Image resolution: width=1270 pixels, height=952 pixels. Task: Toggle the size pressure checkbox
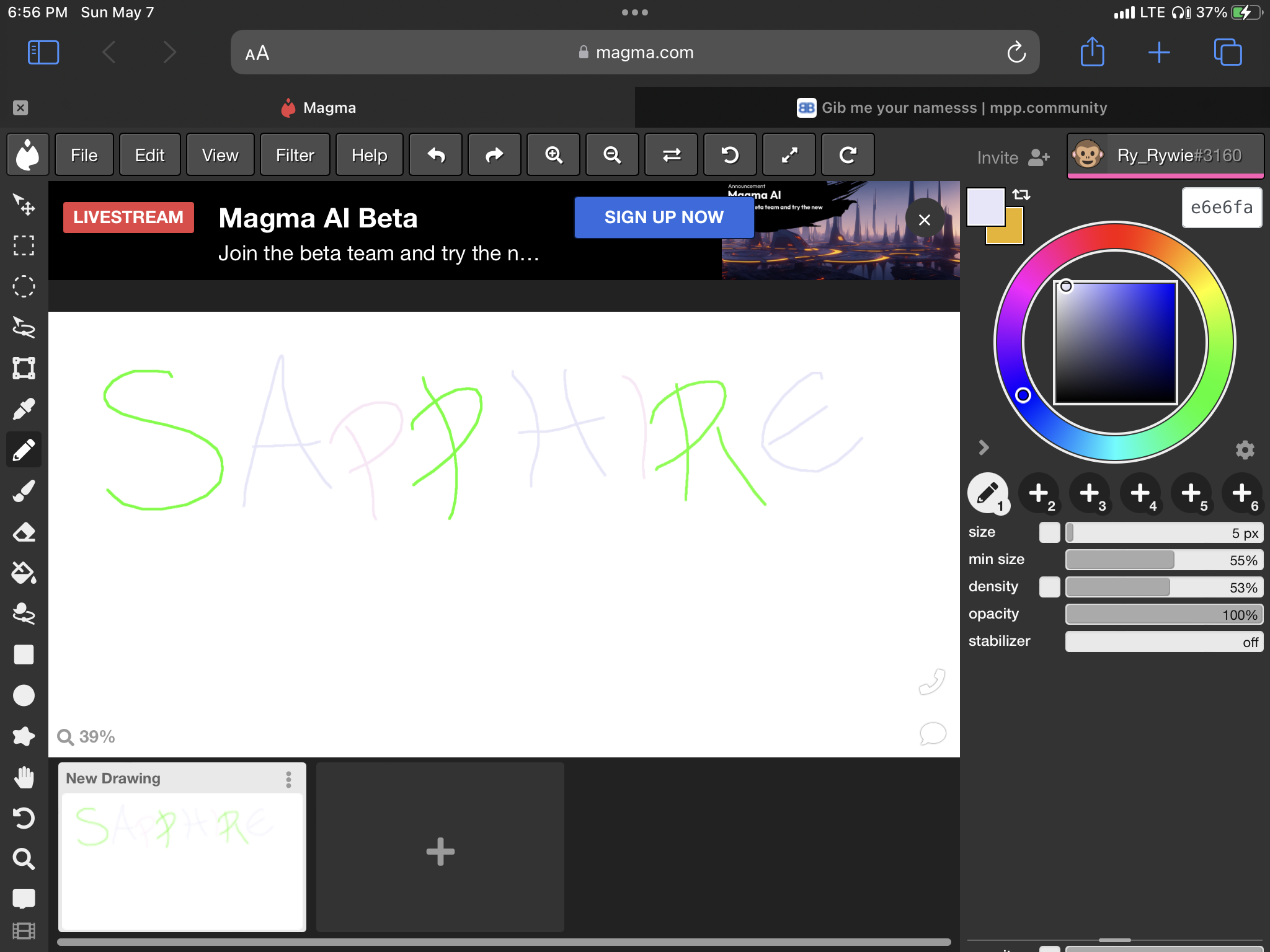[x=1049, y=532]
